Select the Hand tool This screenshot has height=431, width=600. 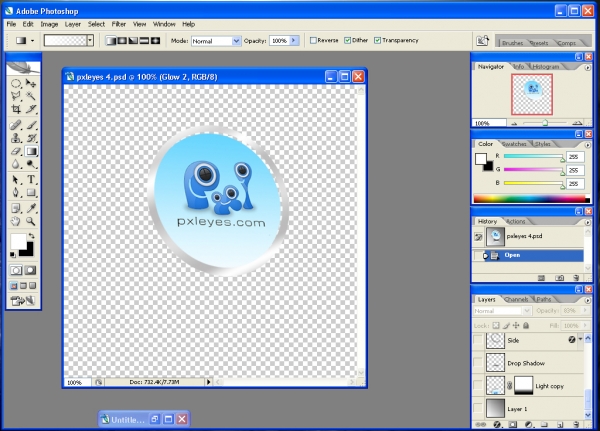16,221
